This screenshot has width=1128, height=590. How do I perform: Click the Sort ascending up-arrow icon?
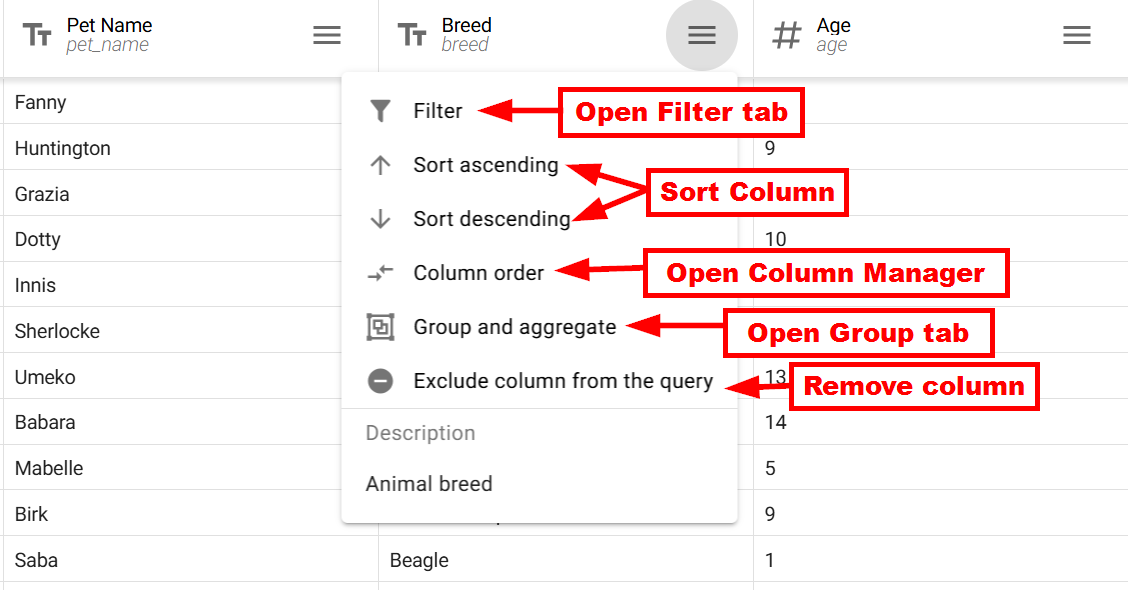(380, 165)
